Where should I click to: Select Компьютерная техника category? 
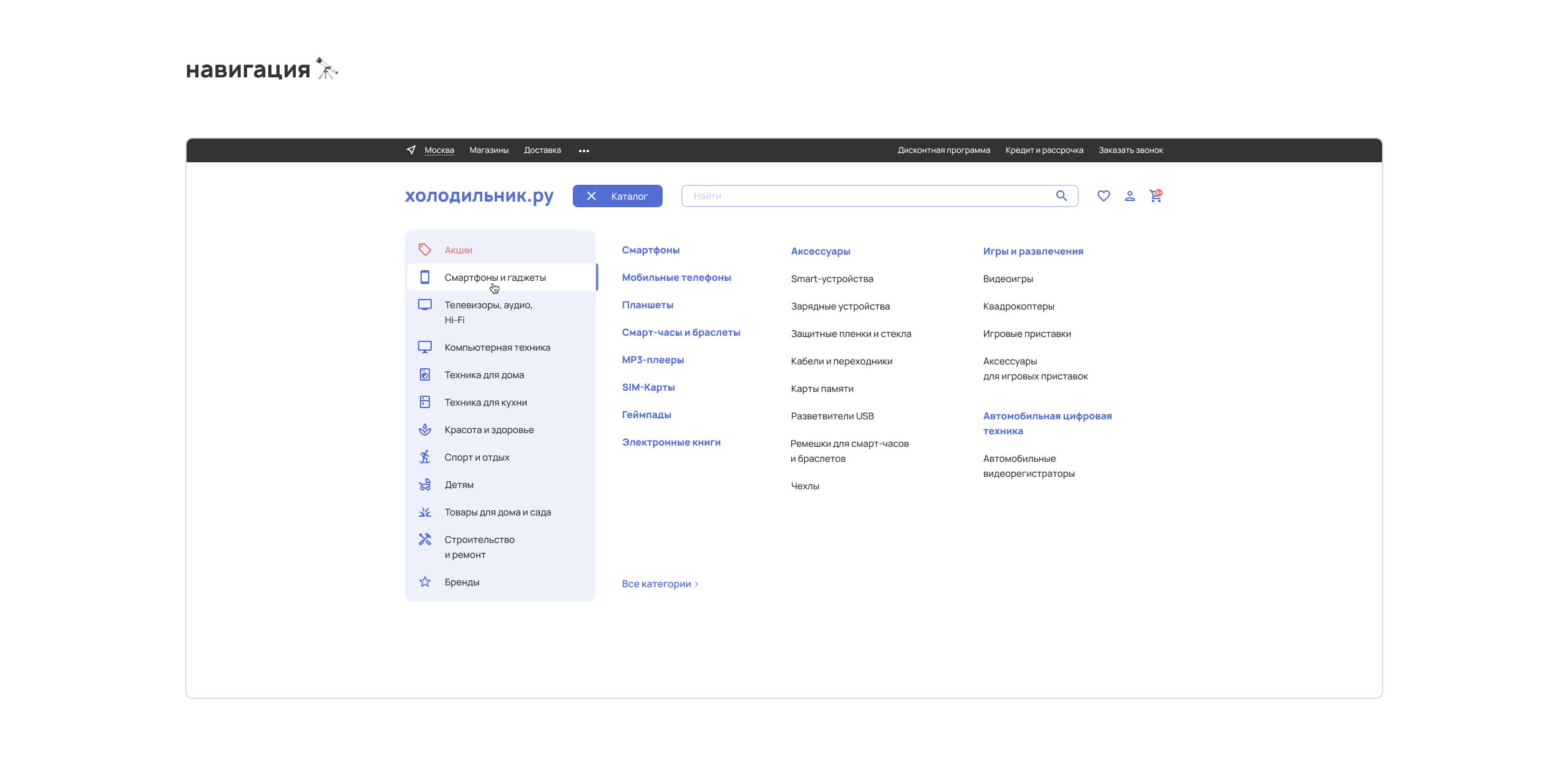(502, 347)
